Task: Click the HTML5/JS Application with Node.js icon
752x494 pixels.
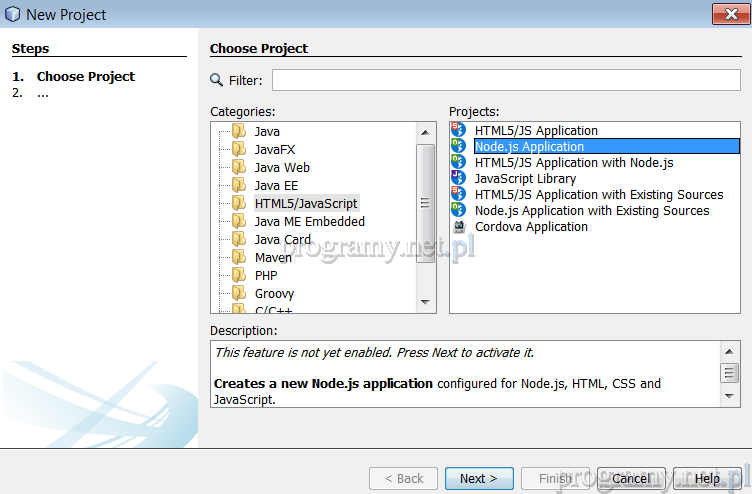Action: point(459,162)
